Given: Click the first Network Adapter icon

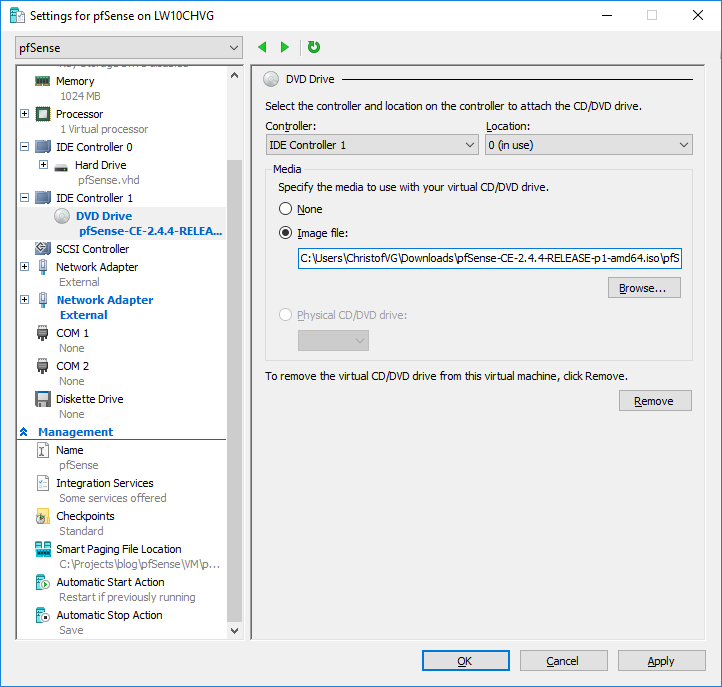Looking at the screenshot, I should (x=43, y=267).
